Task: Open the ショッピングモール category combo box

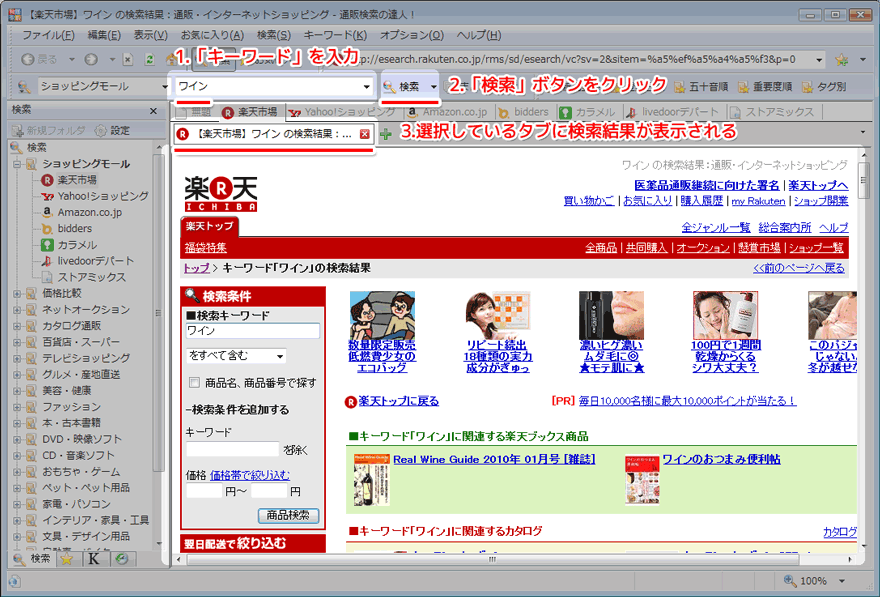Action: 103,86
